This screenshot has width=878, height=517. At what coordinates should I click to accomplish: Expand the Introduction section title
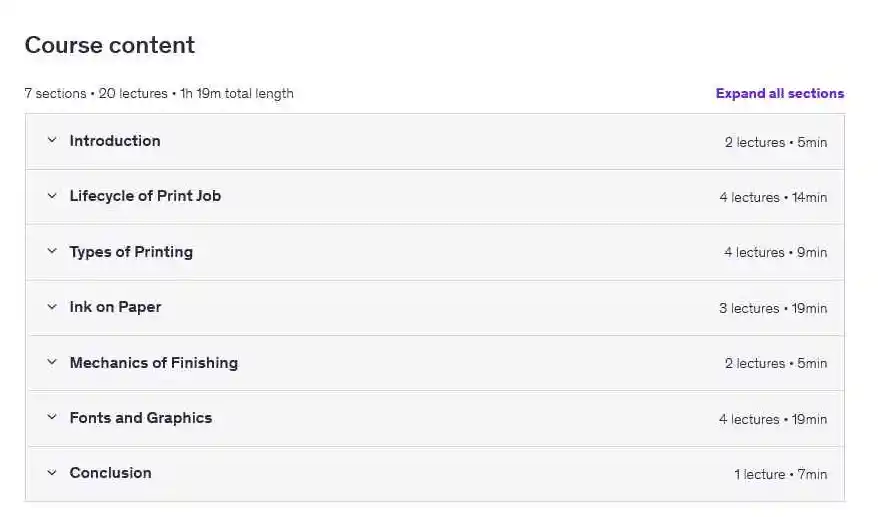tap(115, 141)
